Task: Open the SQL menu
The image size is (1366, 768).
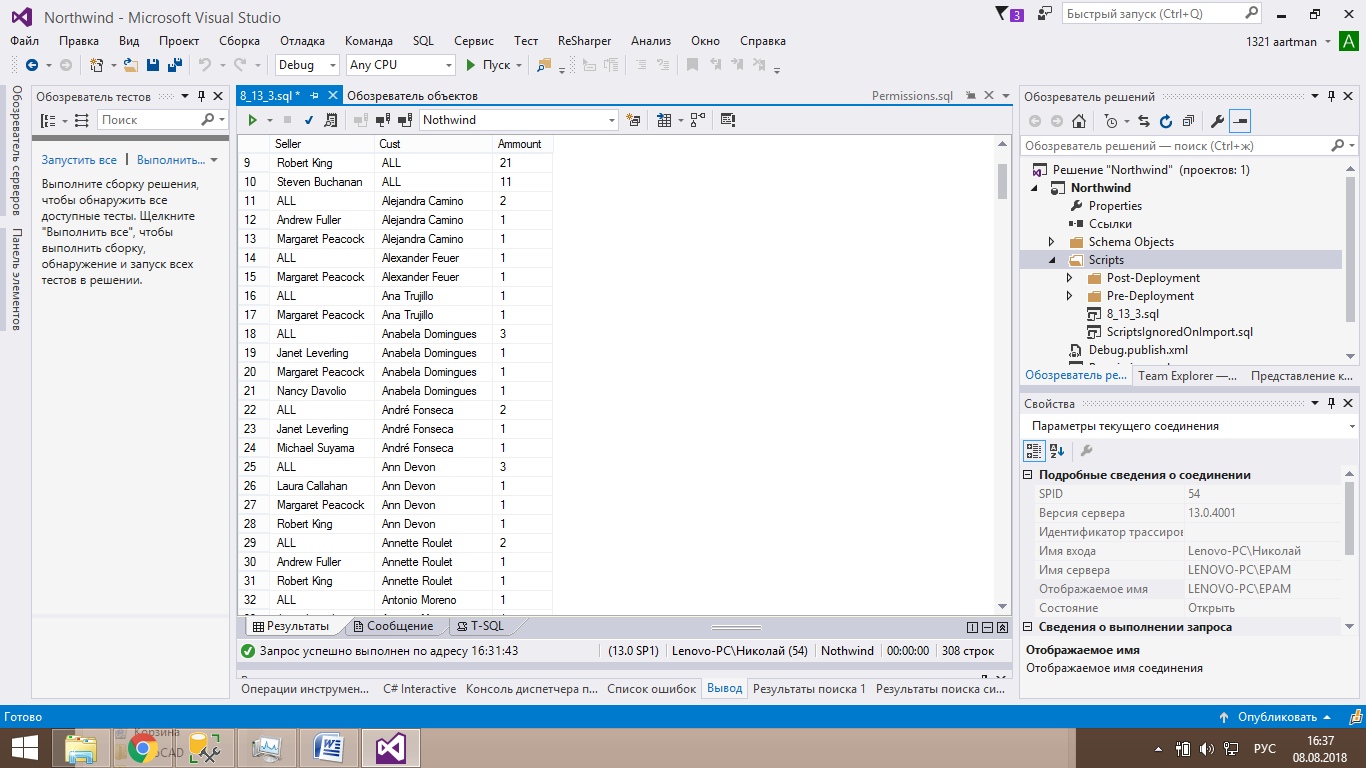Action: (423, 41)
